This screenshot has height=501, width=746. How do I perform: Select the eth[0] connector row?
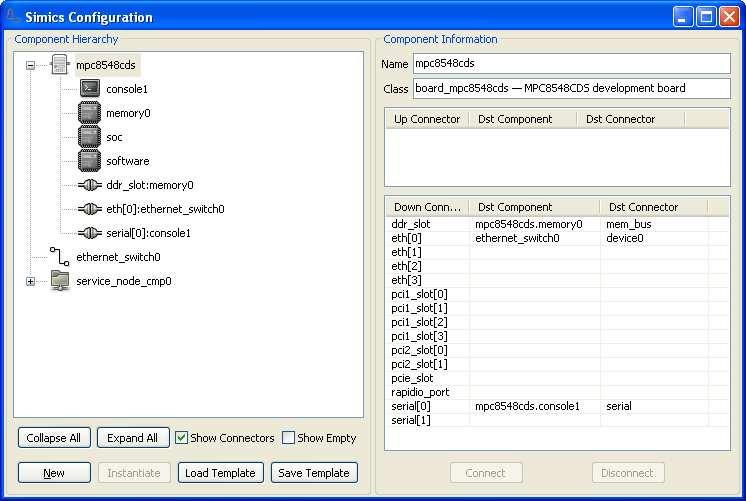[x=557, y=238]
